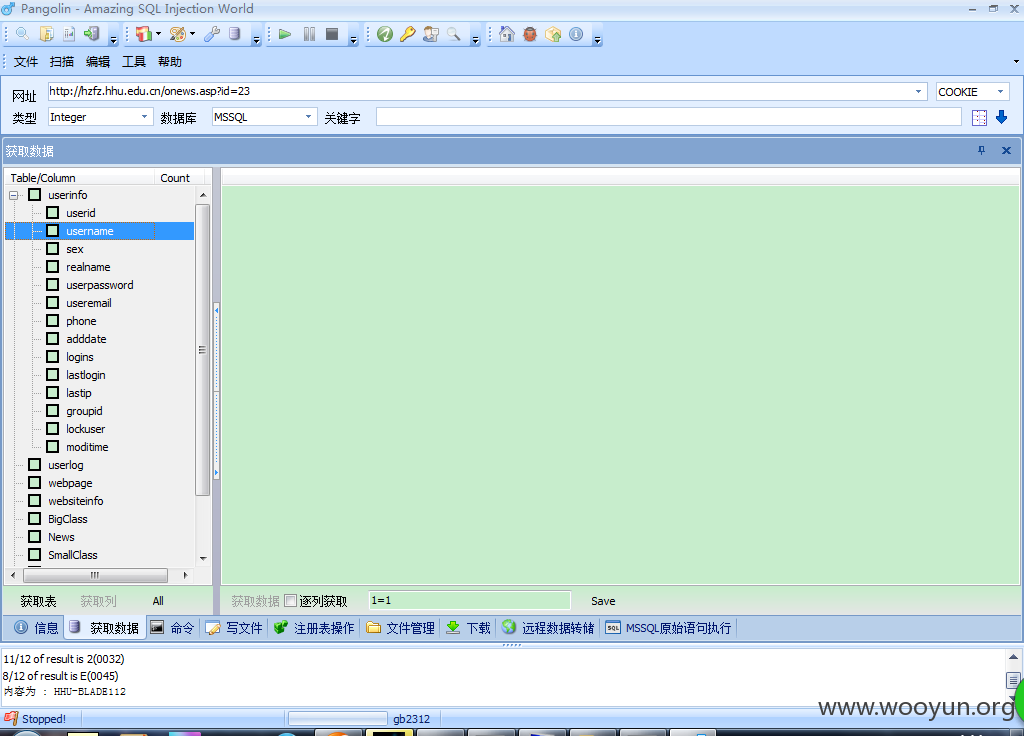Open the Integer type dropdown

144,117
